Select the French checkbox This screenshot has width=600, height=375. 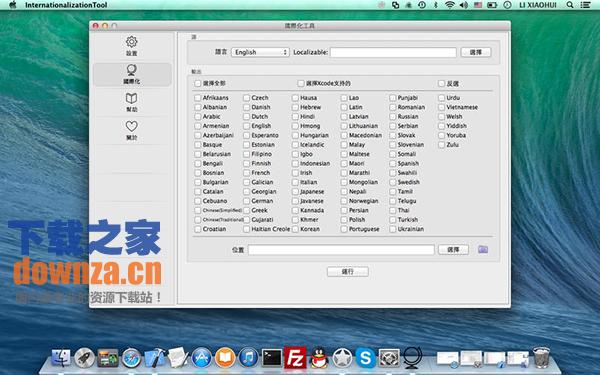click(x=246, y=173)
